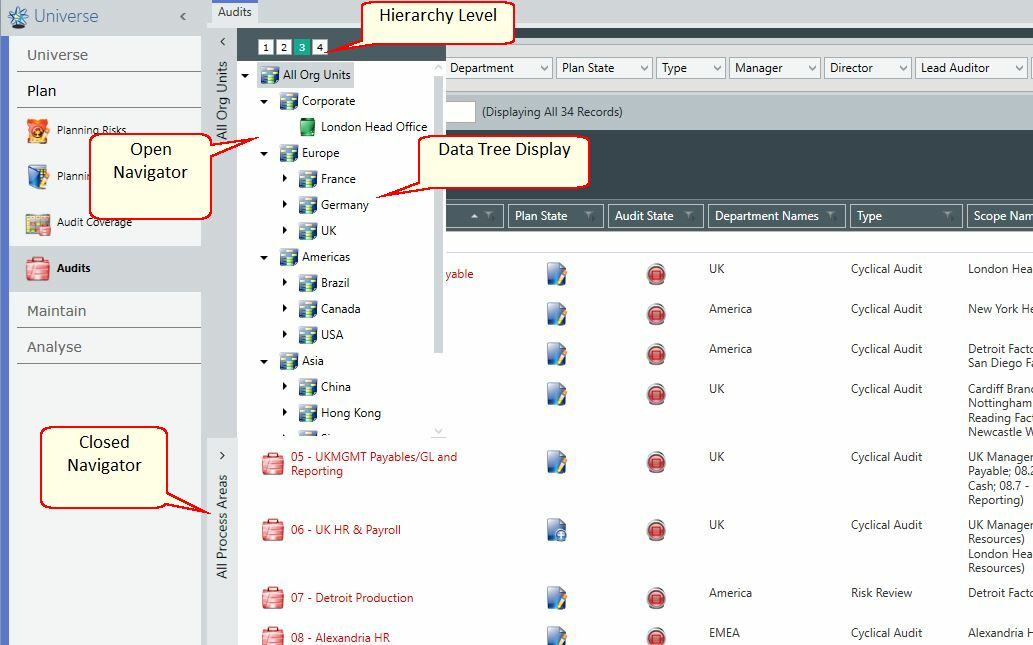
Task: Select hierarchy level 4
Action: (320, 47)
